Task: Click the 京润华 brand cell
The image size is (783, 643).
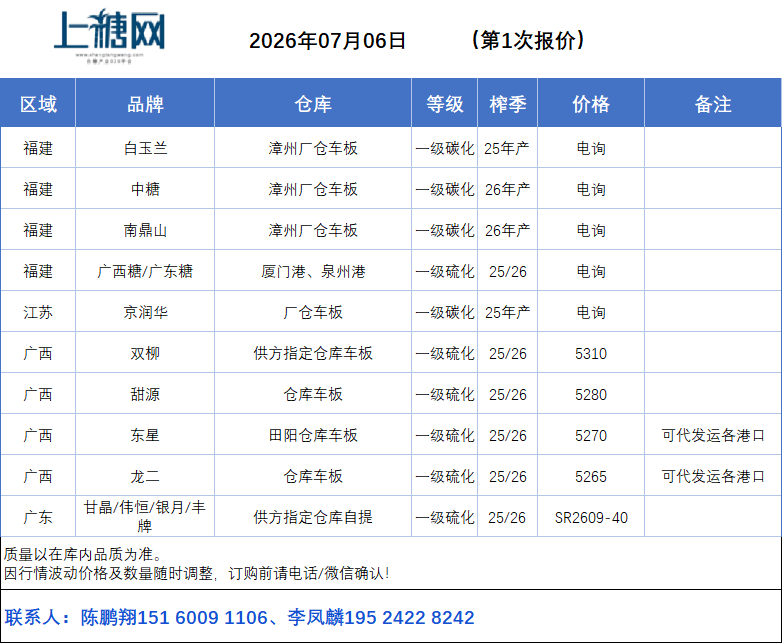Action: pyautogui.click(x=145, y=312)
